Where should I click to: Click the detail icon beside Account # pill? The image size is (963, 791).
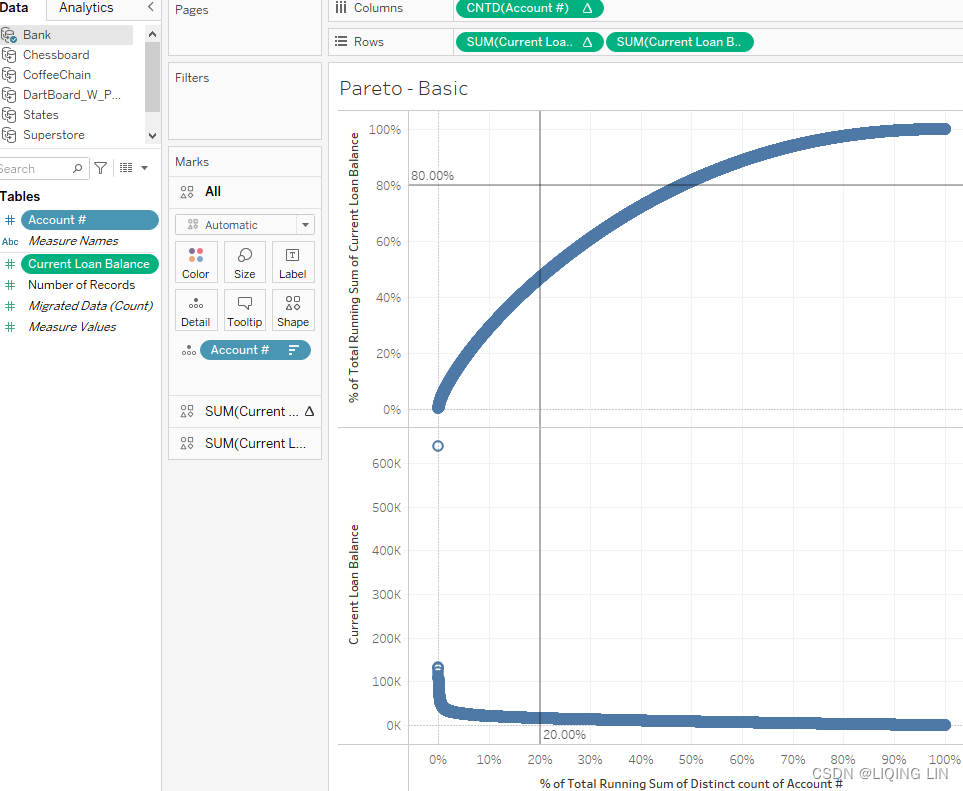pos(189,351)
